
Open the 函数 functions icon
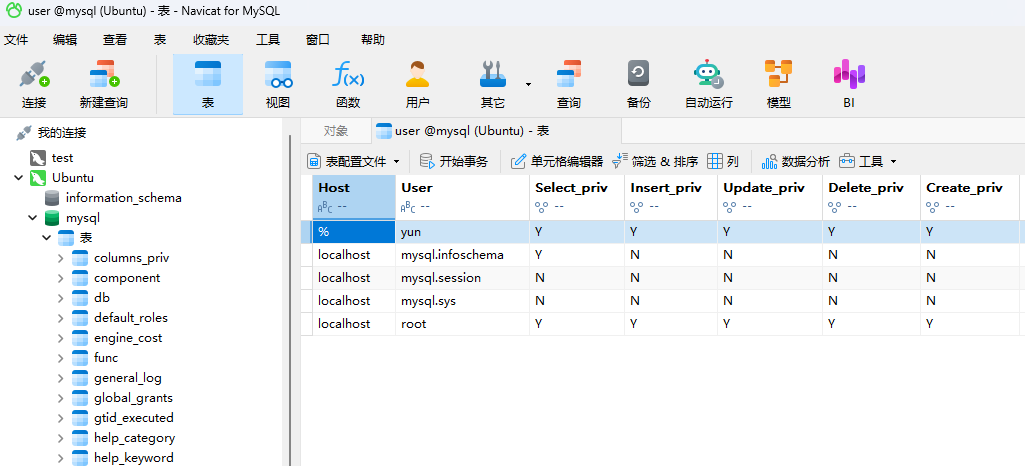click(348, 85)
